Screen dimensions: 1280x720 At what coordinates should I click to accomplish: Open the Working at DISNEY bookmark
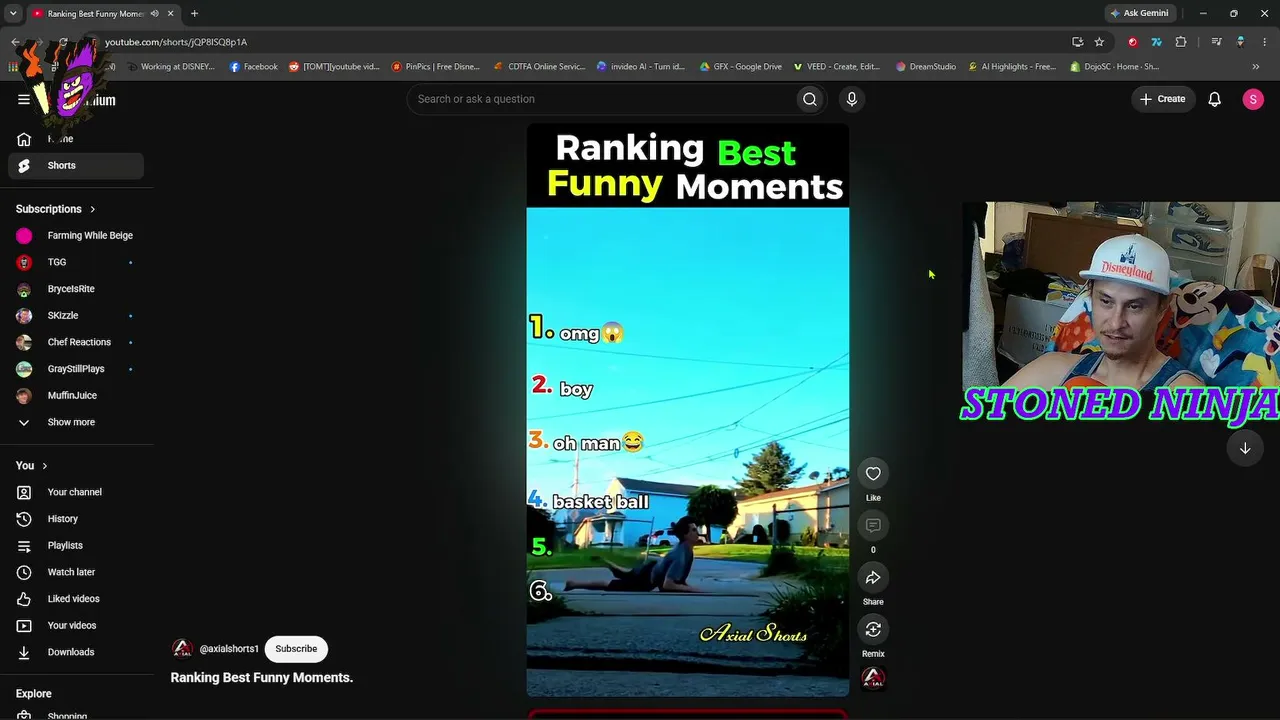(171, 67)
